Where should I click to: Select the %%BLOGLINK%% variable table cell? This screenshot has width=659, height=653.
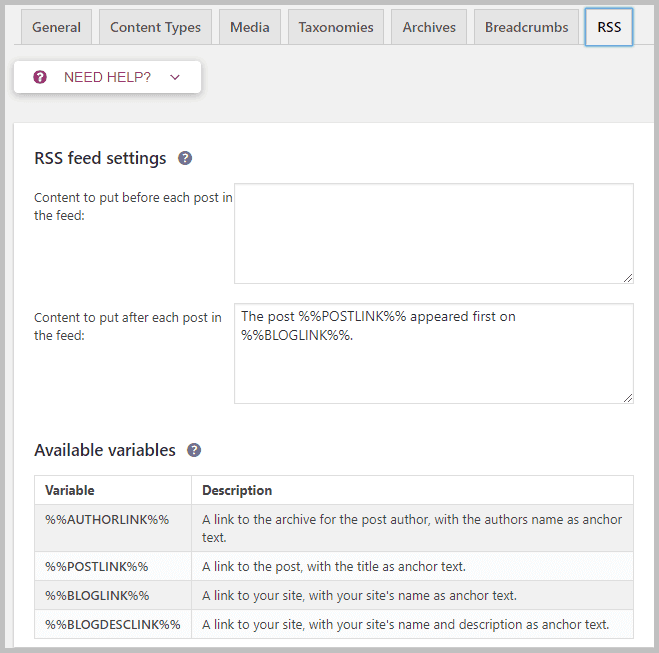97,595
